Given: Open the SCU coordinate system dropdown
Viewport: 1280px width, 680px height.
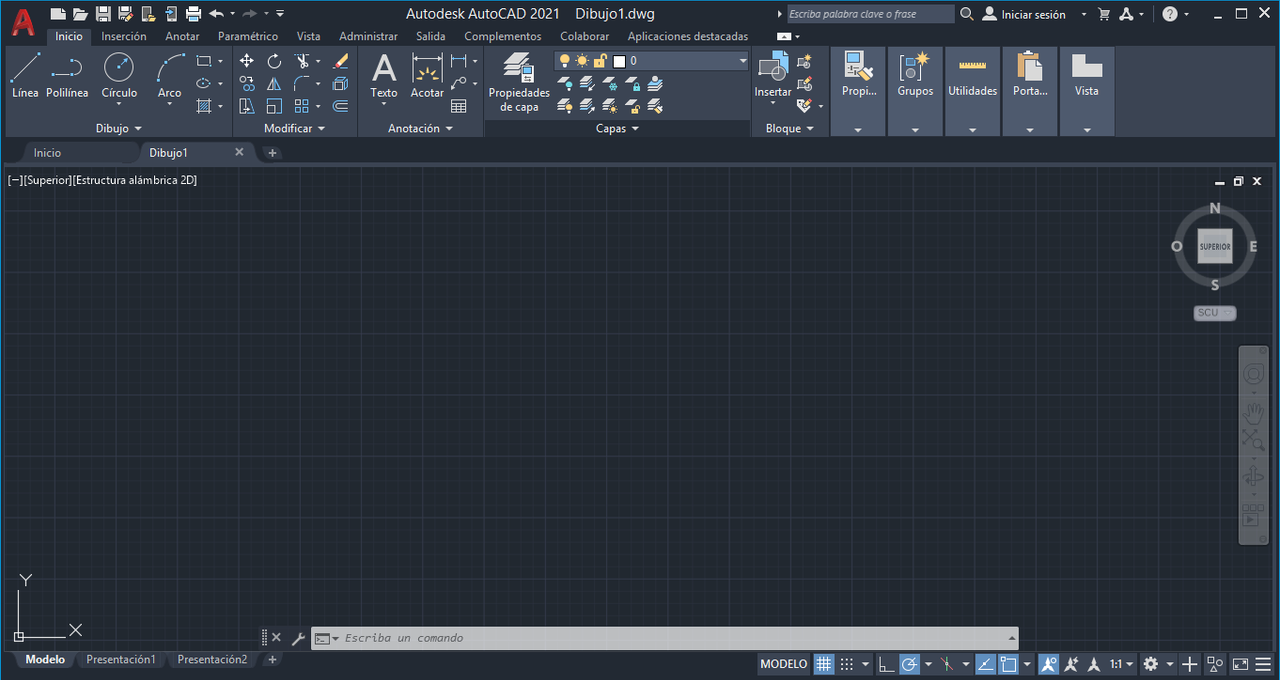Looking at the screenshot, I should (1215, 313).
